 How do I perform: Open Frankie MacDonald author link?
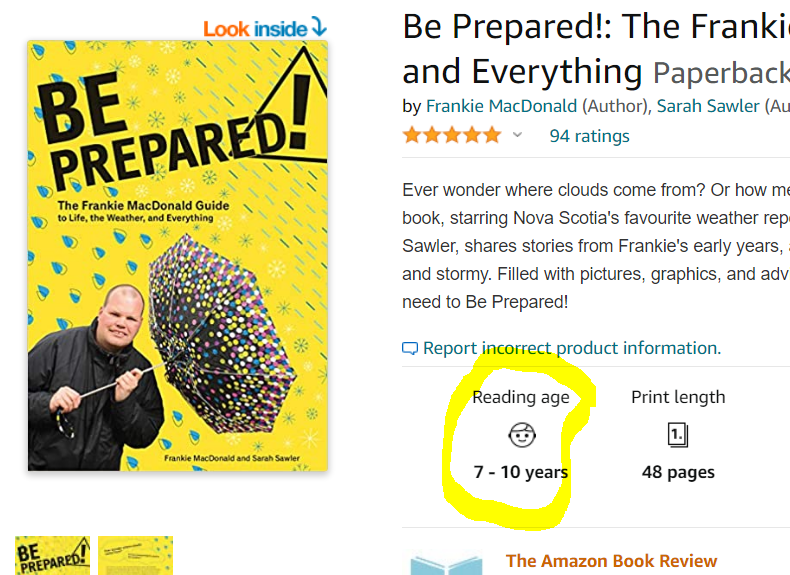501,106
